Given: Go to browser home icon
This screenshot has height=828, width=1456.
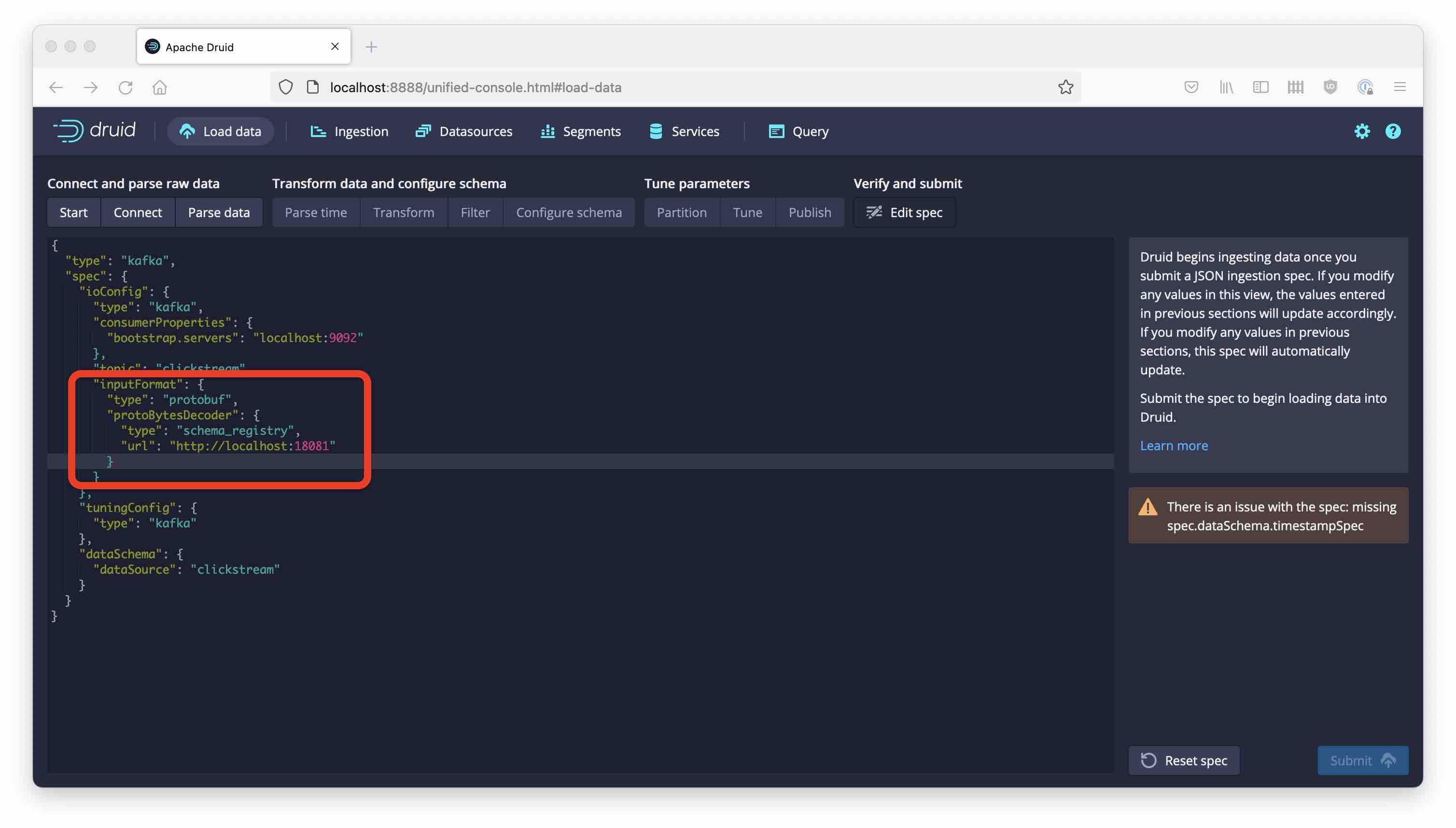Looking at the screenshot, I should tap(160, 87).
